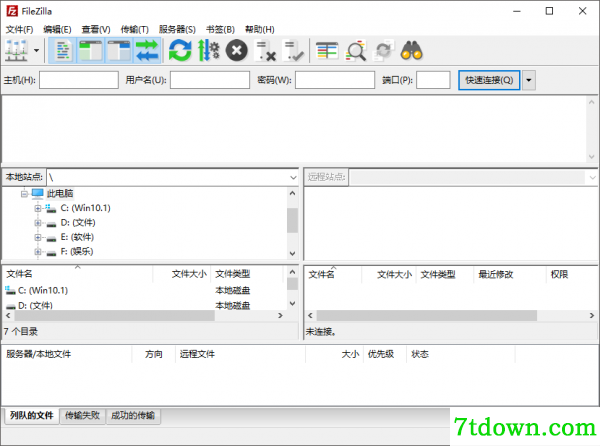Sort remote list by 权限 column
This screenshot has height=446, width=600.
[x=571, y=274]
